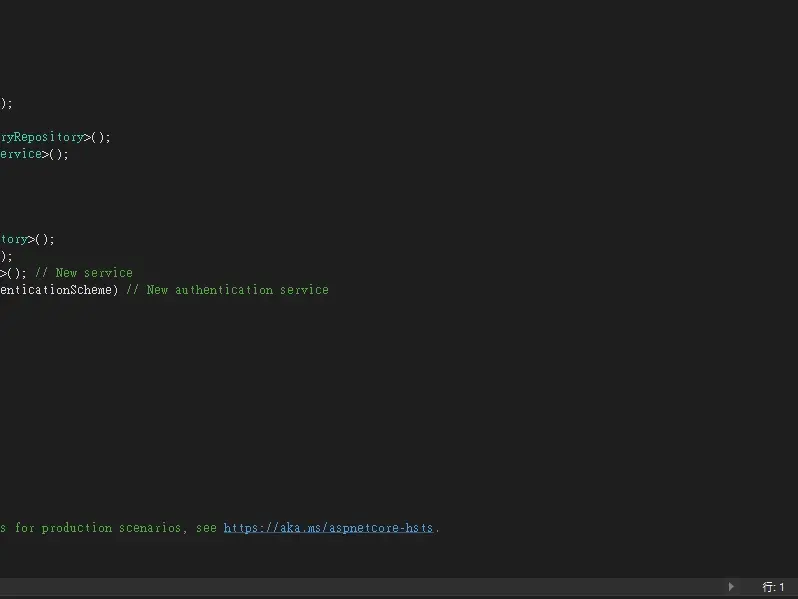The height and width of the screenshot is (599, 798).
Task: Click the period after the hsts link
Action: point(437,528)
